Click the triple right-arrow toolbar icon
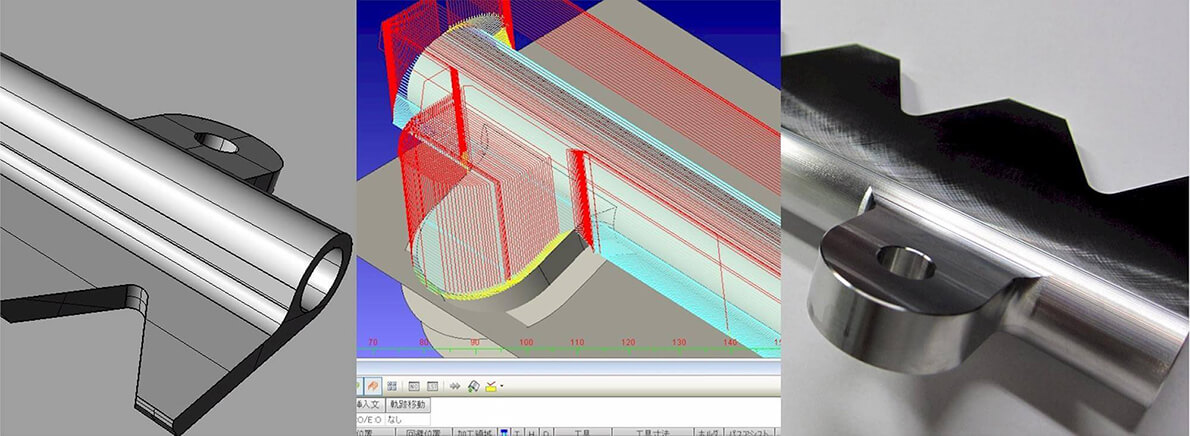 [455, 386]
